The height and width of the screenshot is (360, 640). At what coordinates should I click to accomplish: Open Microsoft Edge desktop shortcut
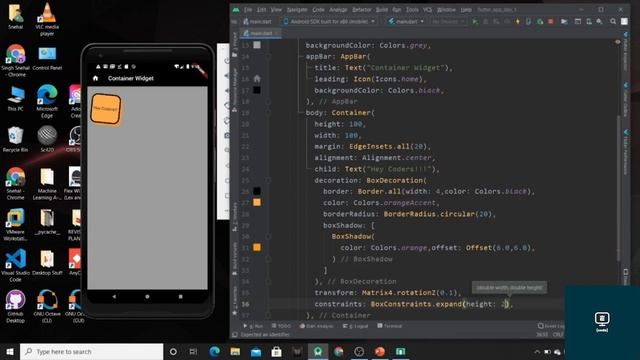coord(47,101)
